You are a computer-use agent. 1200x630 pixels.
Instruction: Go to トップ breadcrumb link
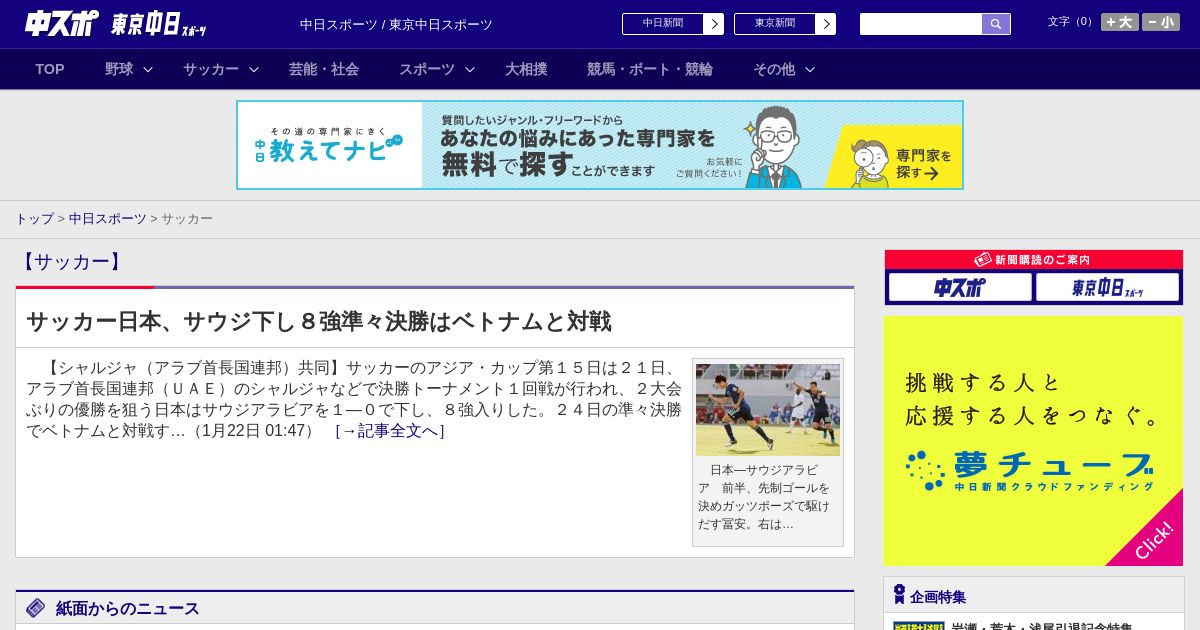pyautogui.click(x=34, y=219)
